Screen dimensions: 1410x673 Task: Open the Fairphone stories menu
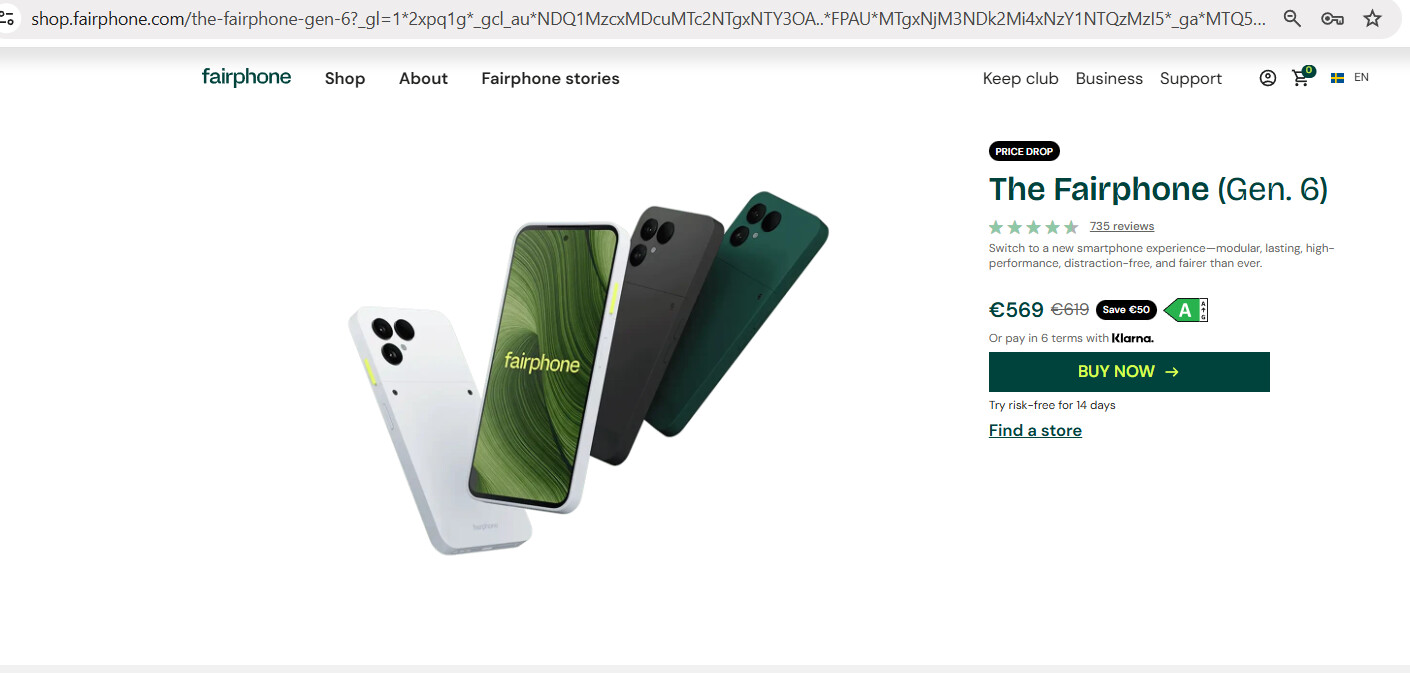tap(550, 78)
